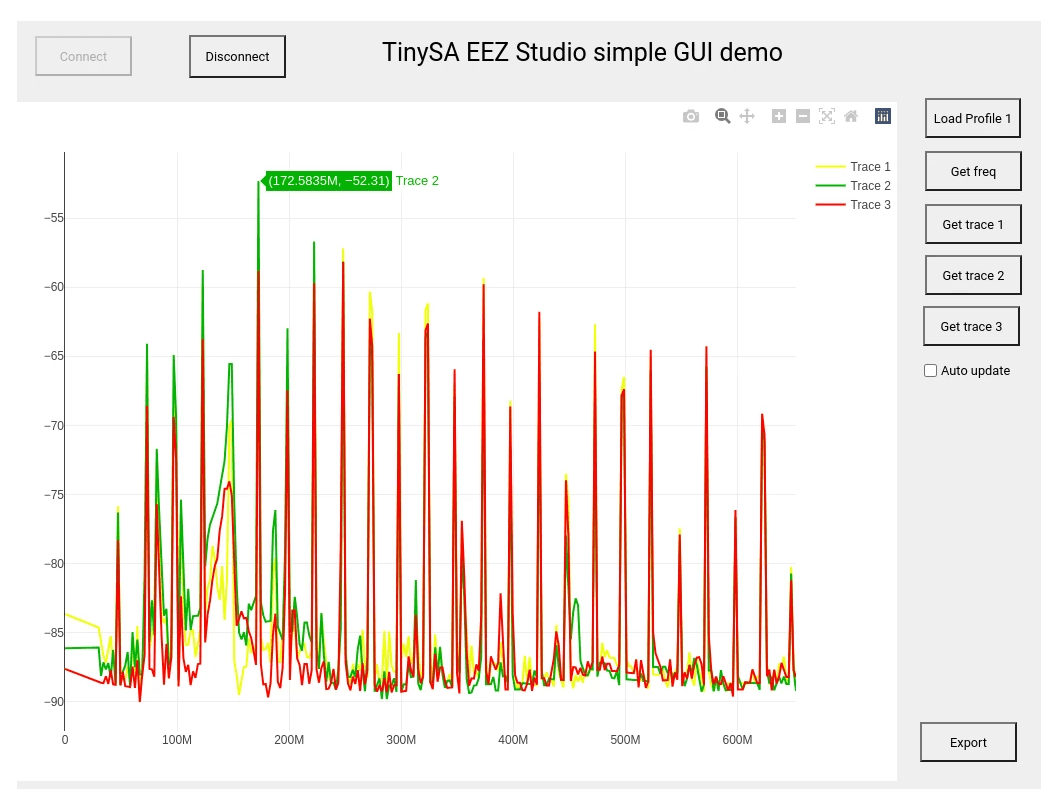1060x789 pixels.
Task: Click the Get trace 2 button
Action: click(973, 275)
